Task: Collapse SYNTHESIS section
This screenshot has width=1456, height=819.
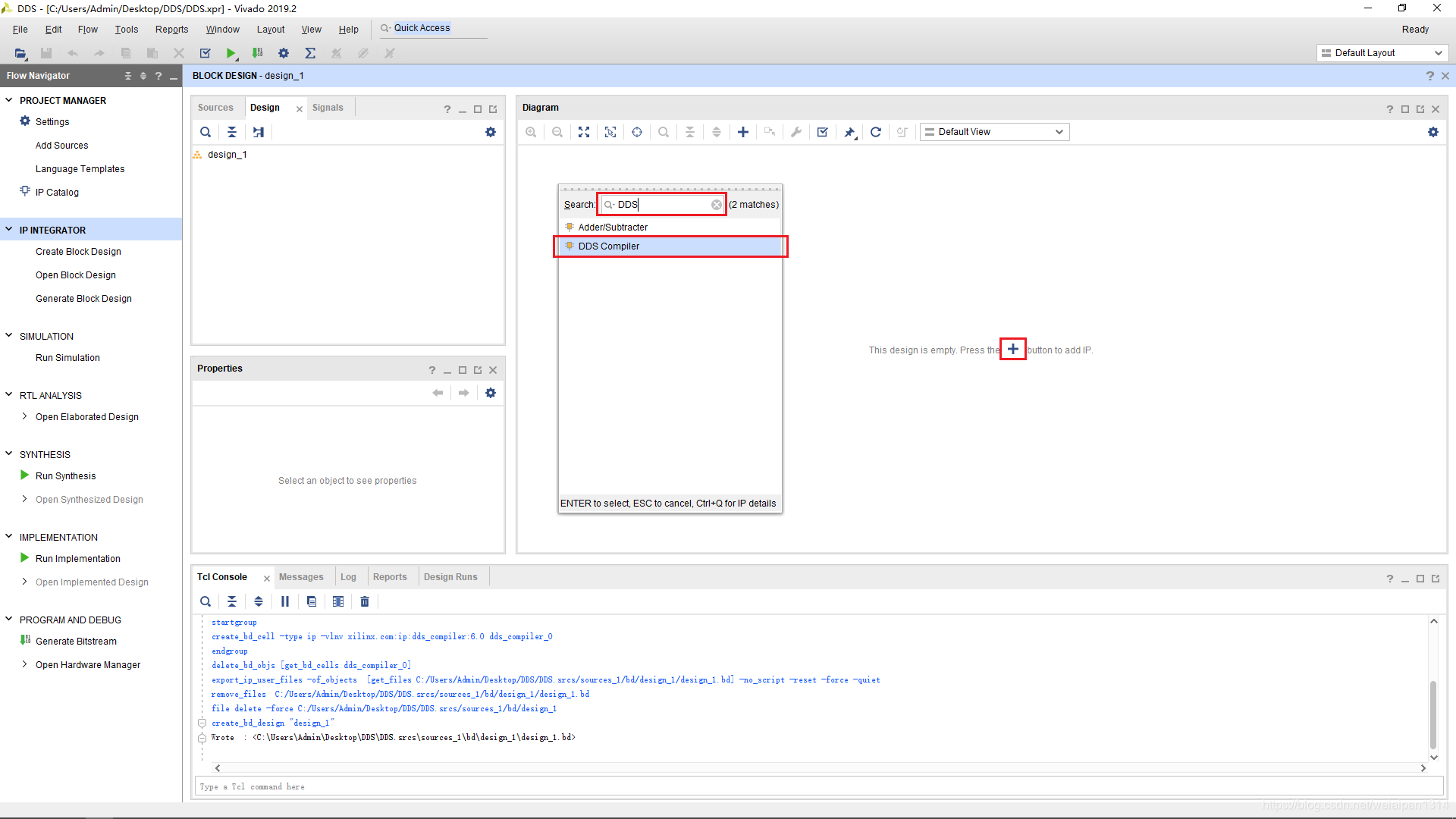Action: [x=9, y=453]
